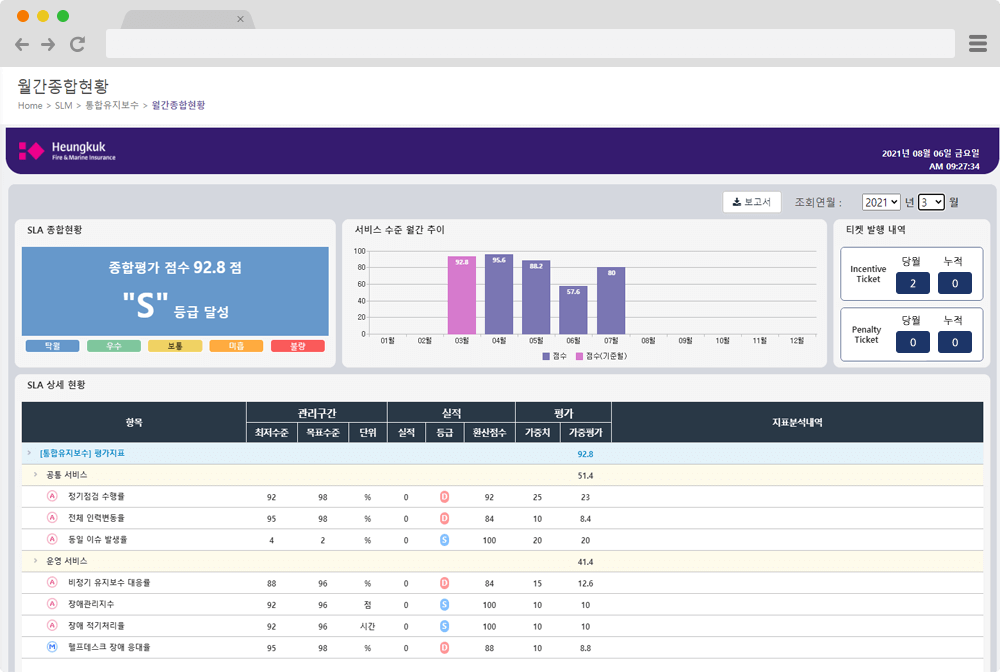
Task: Click the M icon beside 헬프데스크 장애 응대율
Action: pyautogui.click(x=52, y=647)
